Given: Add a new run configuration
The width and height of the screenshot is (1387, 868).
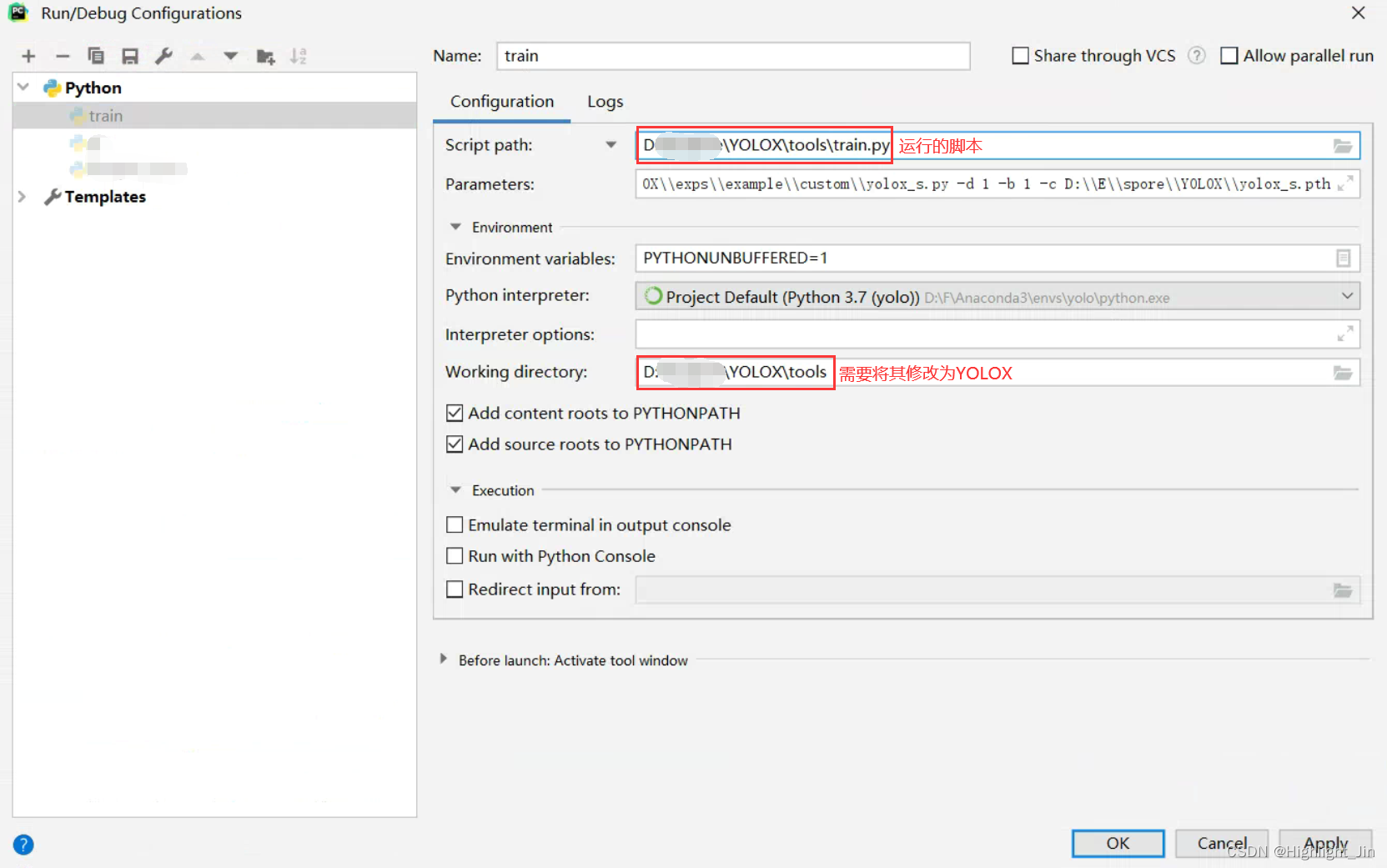Looking at the screenshot, I should 28,56.
